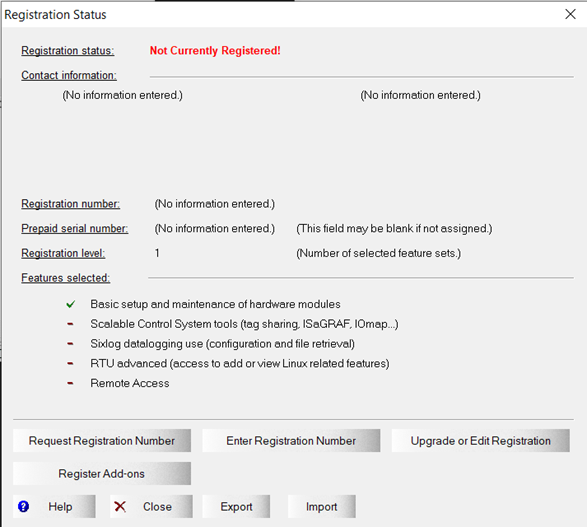Click Request Registration Number button
The width and height of the screenshot is (587, 527).
point(102,441)
